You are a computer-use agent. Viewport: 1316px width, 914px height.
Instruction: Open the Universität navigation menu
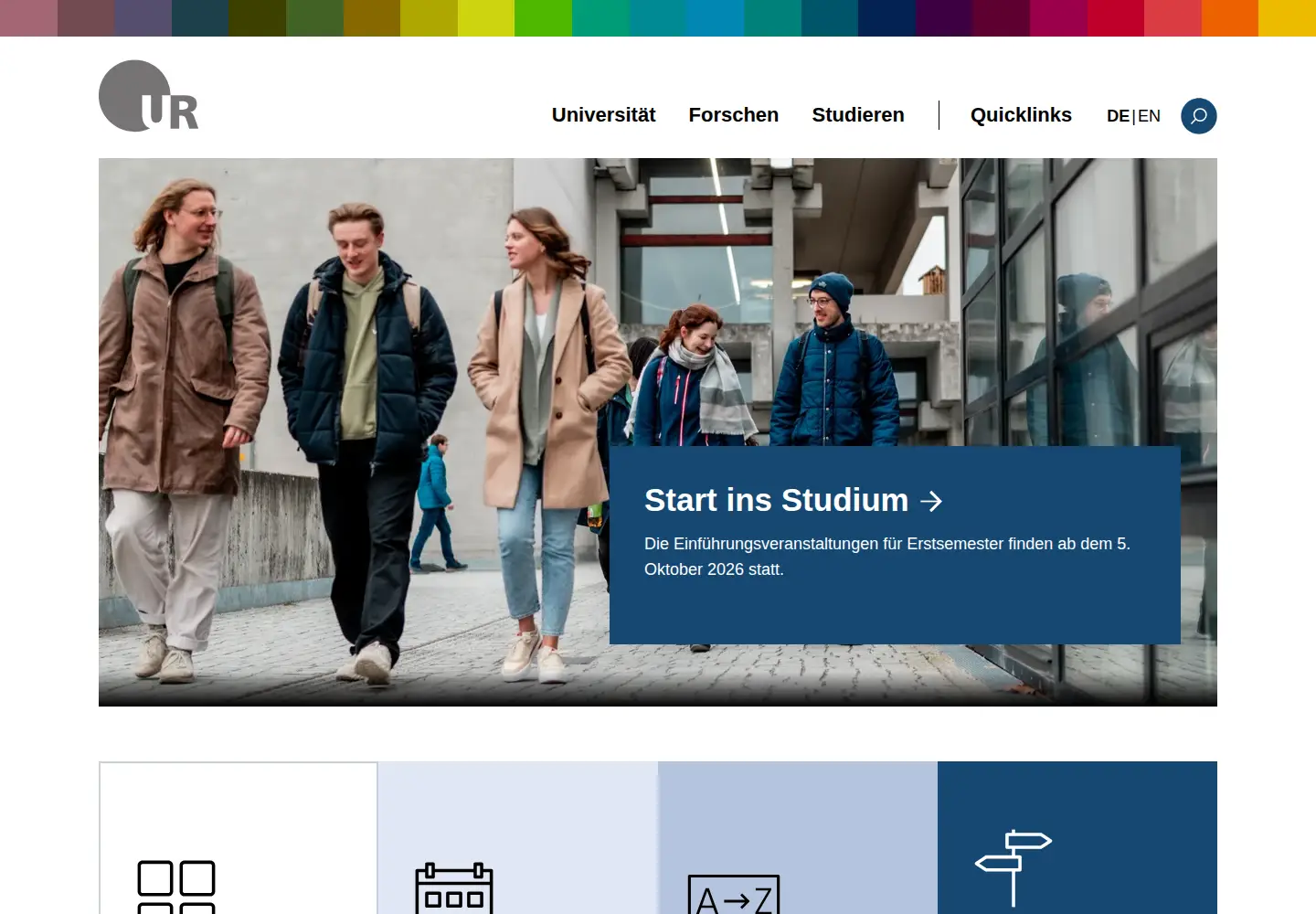point(603,115)
